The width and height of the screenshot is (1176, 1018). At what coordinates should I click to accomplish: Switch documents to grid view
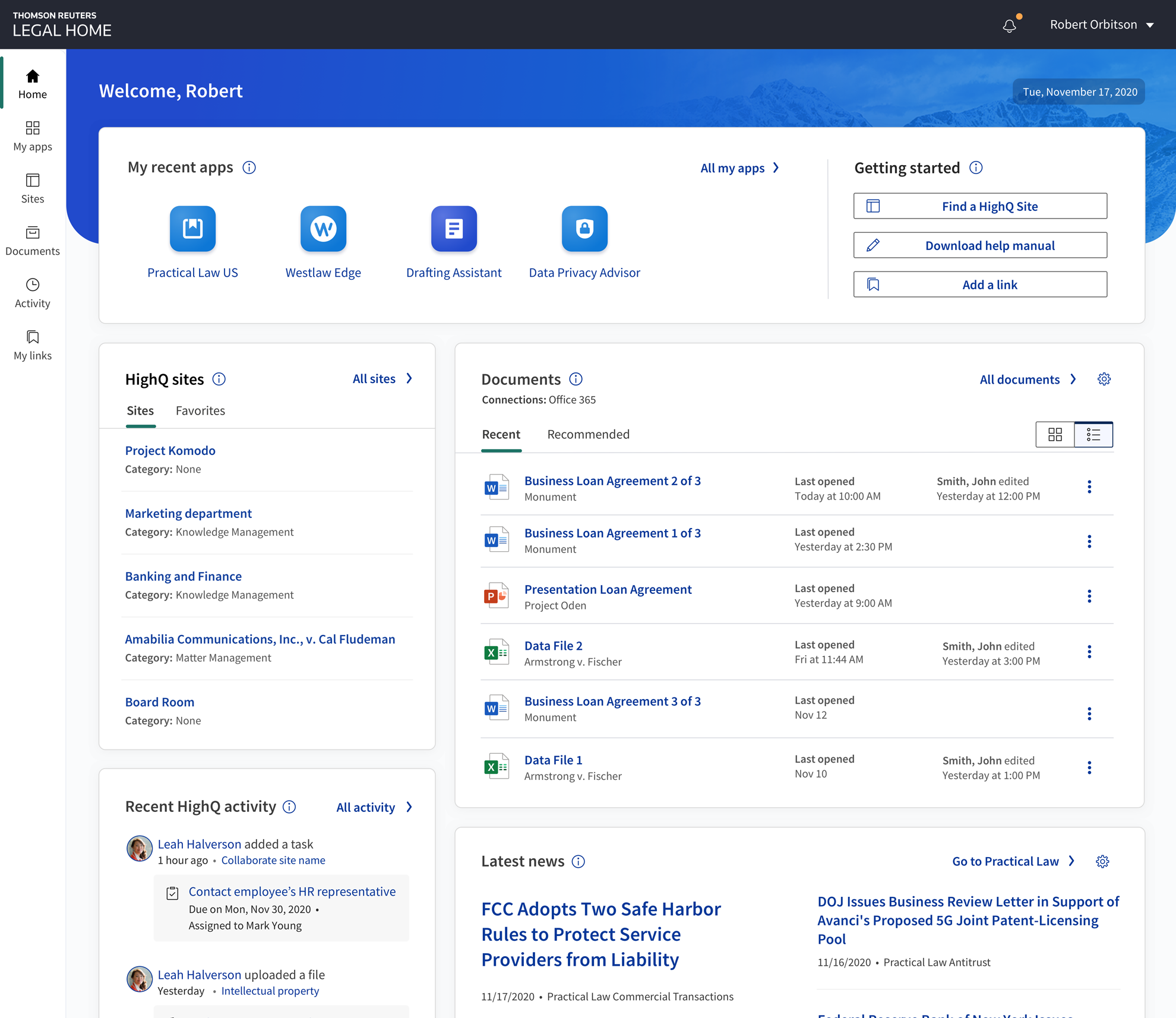(x=1055, y=435)
